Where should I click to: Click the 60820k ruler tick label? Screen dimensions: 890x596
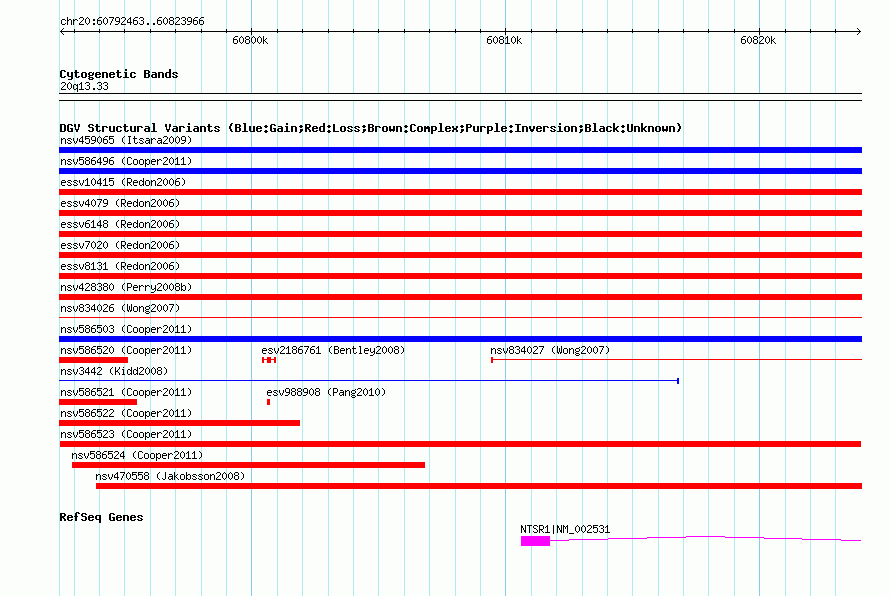[x=758, y=41]
